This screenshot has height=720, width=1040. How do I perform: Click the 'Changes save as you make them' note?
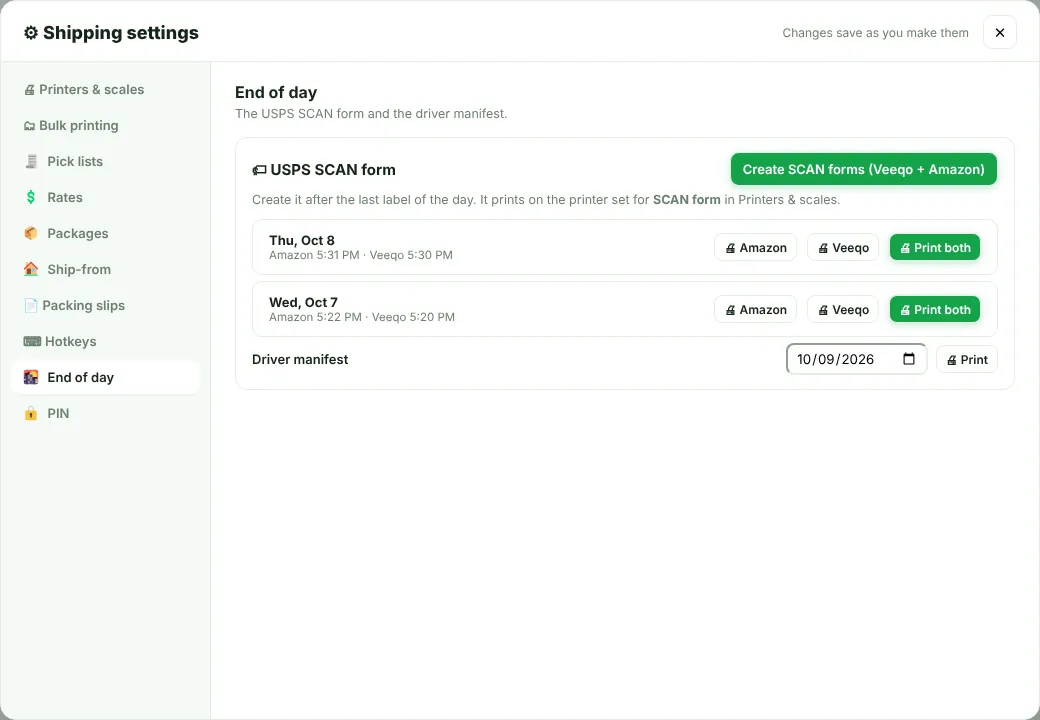[x=876, y=33]
